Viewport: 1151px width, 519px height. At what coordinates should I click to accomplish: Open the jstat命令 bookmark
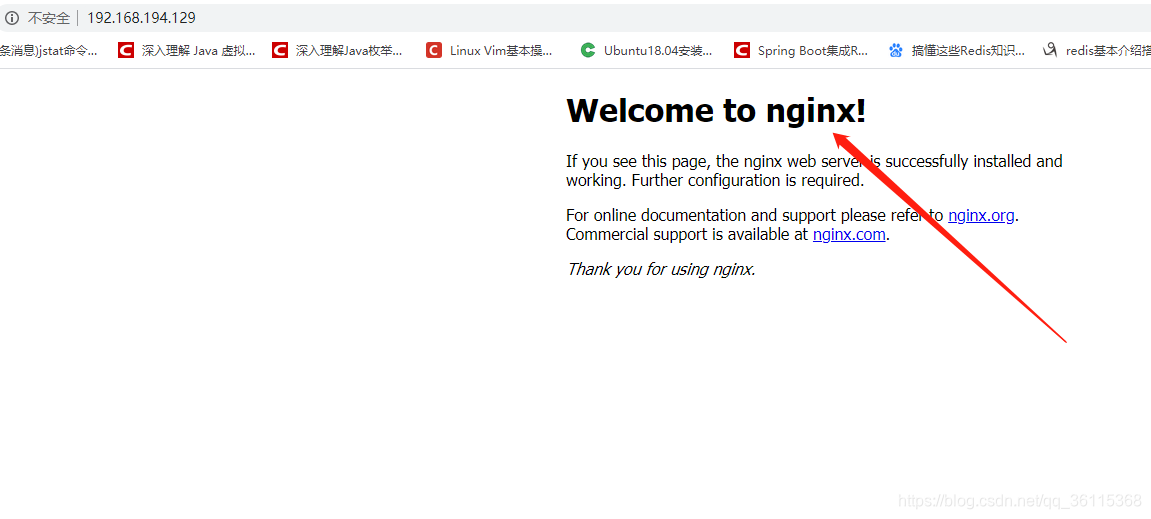tap(48, 50)
